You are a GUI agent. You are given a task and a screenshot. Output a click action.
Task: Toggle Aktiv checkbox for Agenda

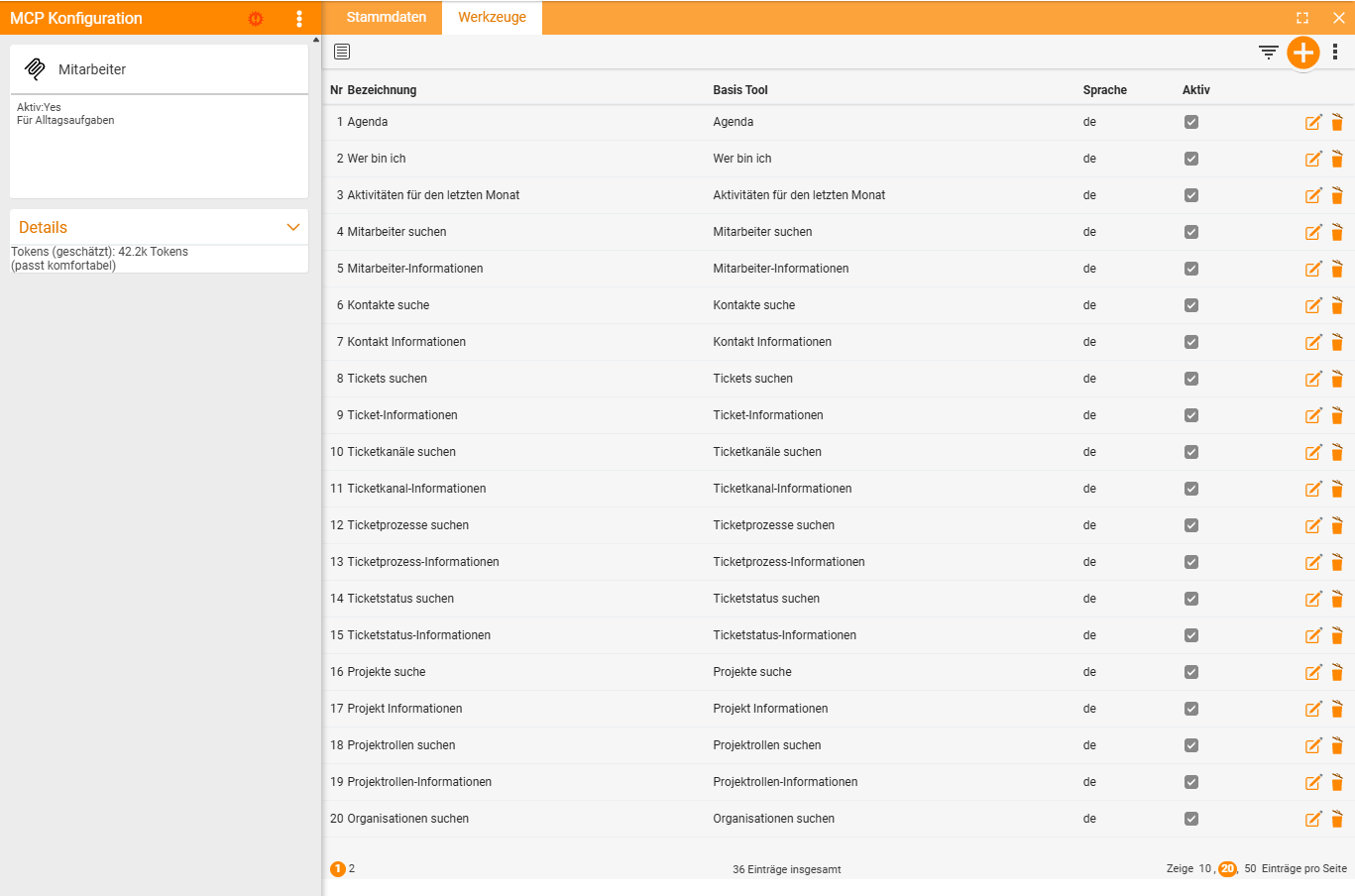[x=1191, y=122]
